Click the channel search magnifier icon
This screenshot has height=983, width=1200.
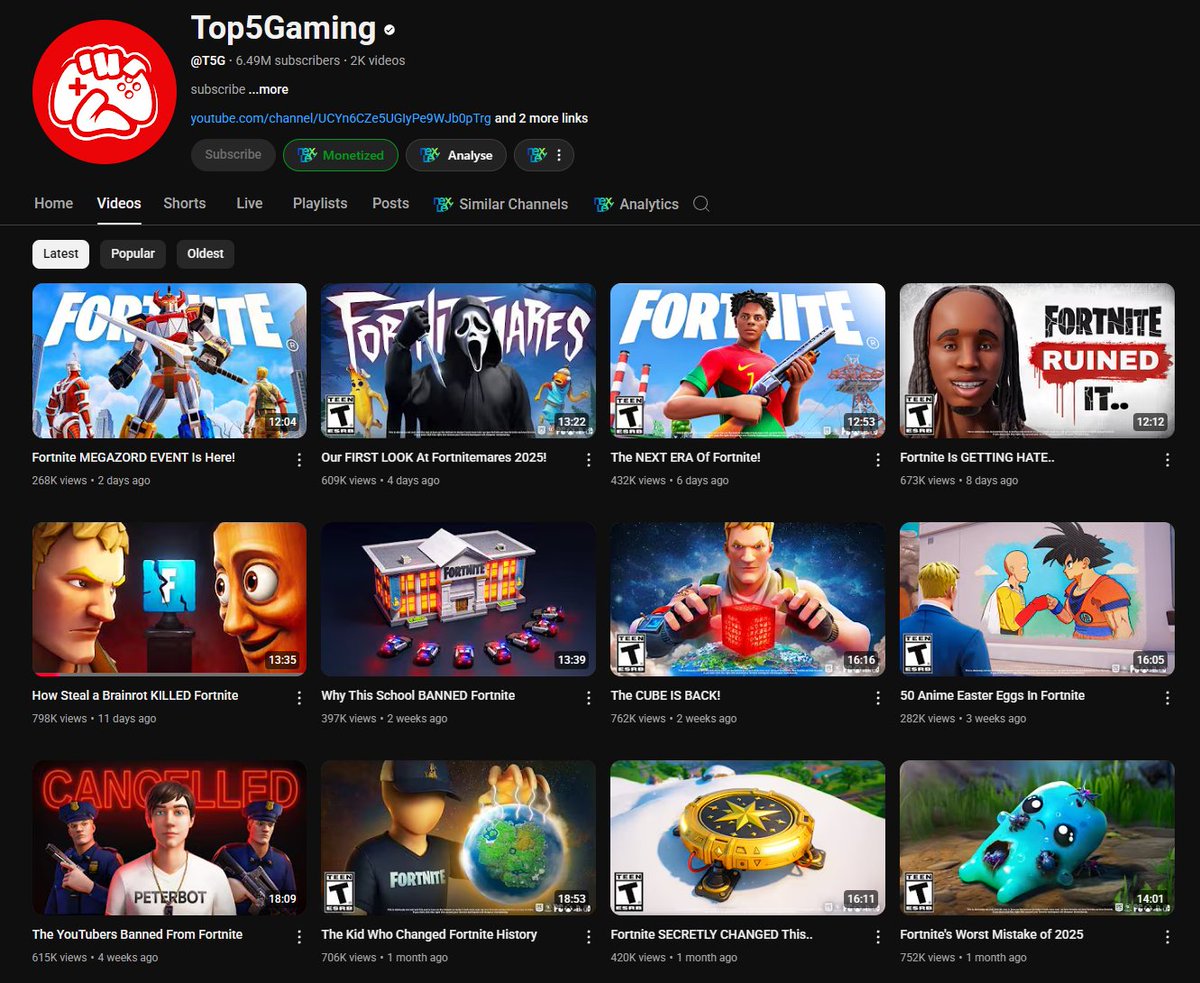[701, 204]
